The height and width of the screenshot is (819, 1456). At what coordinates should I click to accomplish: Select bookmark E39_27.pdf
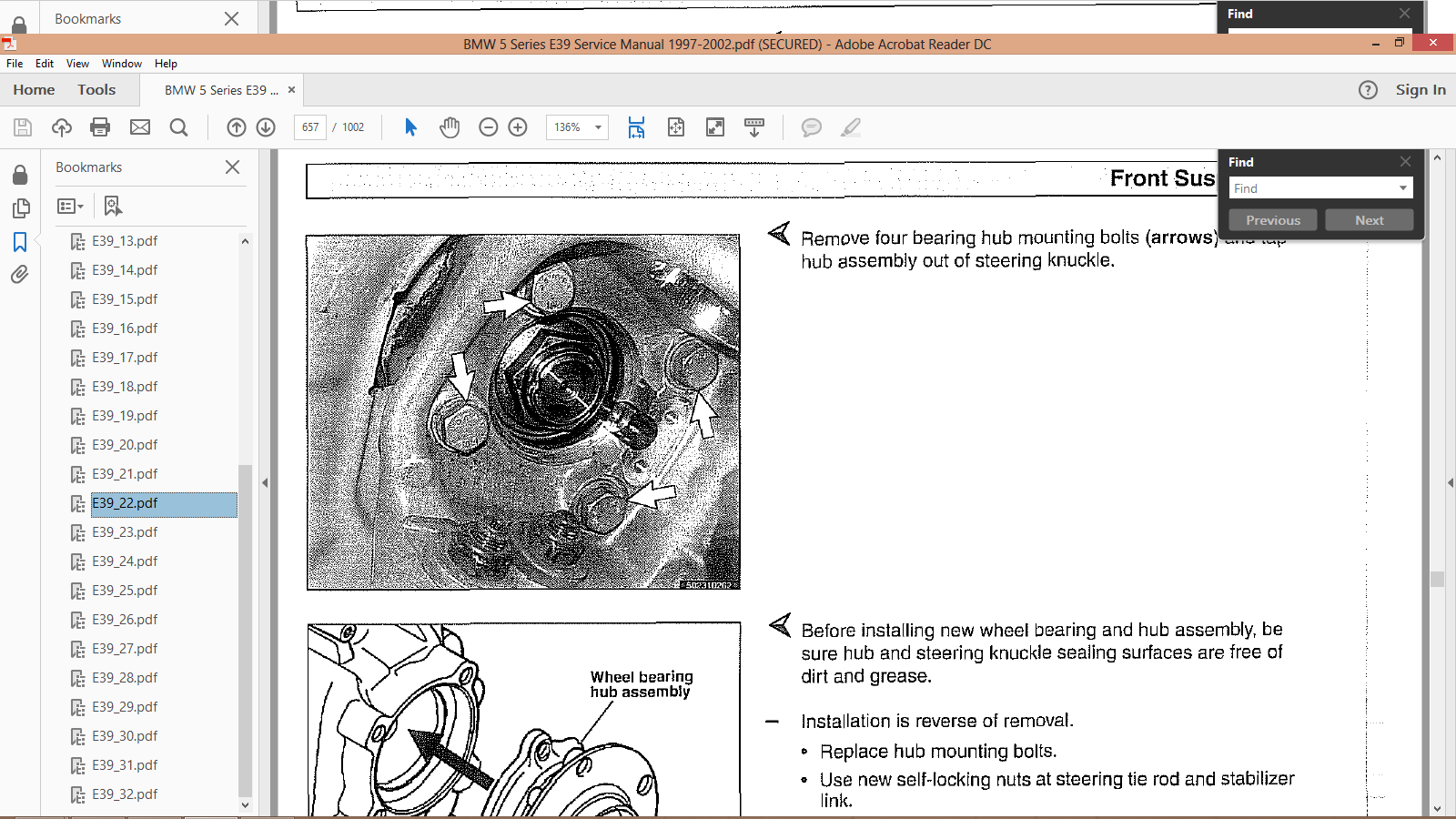pos(125,649)
